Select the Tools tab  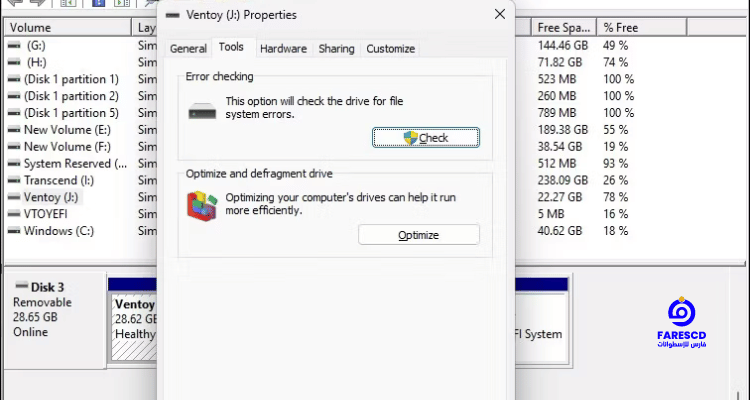tap(232, 47)
